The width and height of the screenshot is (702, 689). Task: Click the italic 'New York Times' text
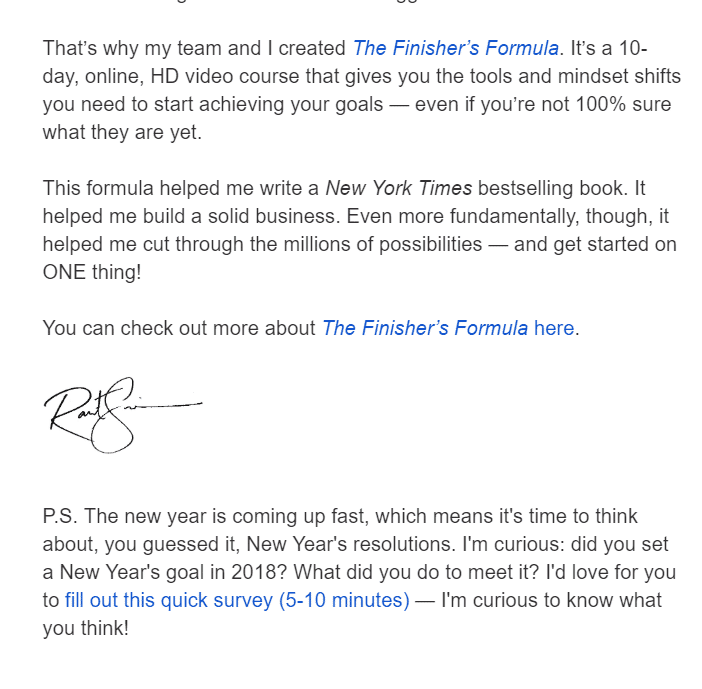pos(398,188)
